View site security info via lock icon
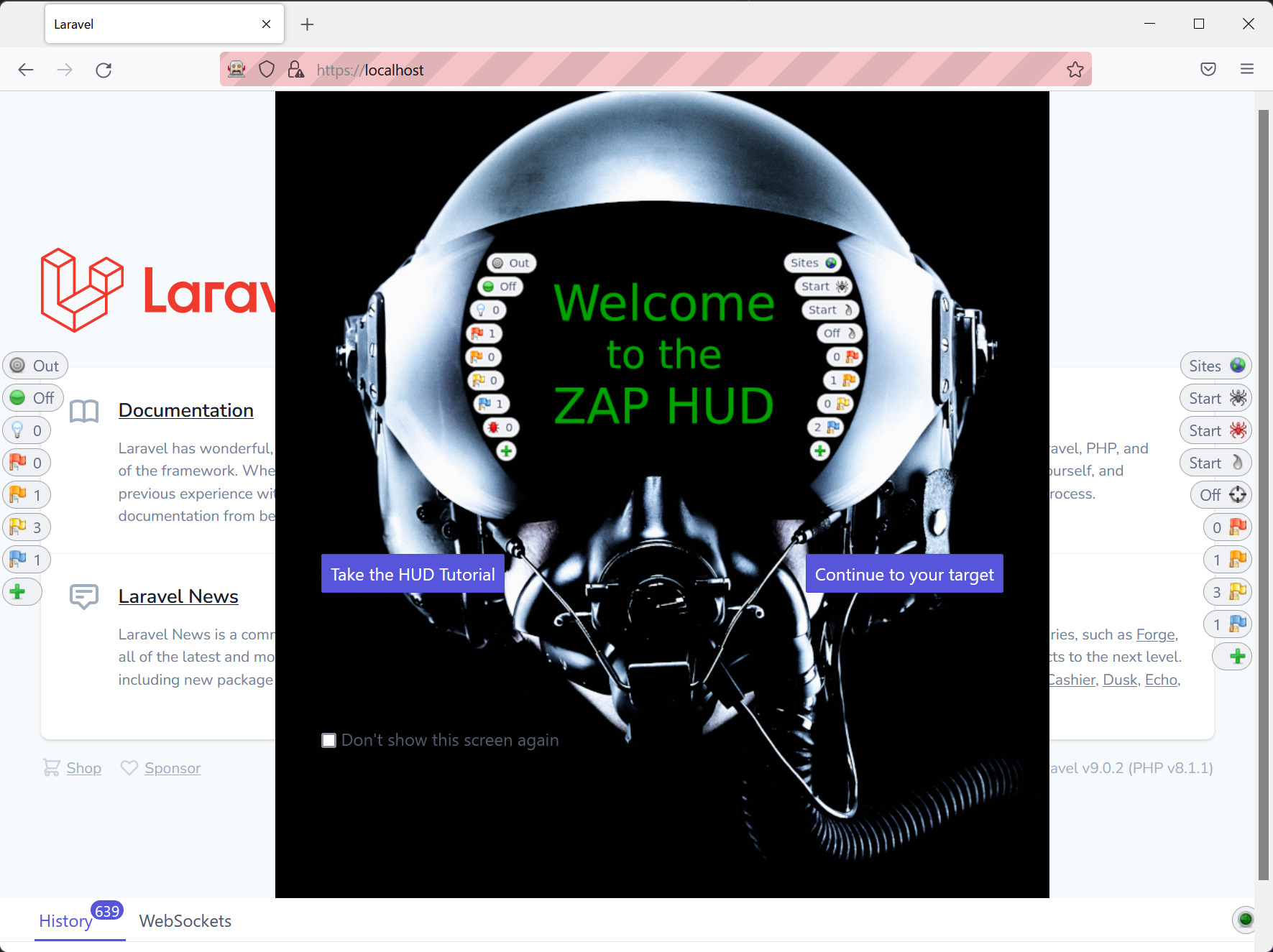Viewport: 1273px width, 952px height. (x=295, y=70)
